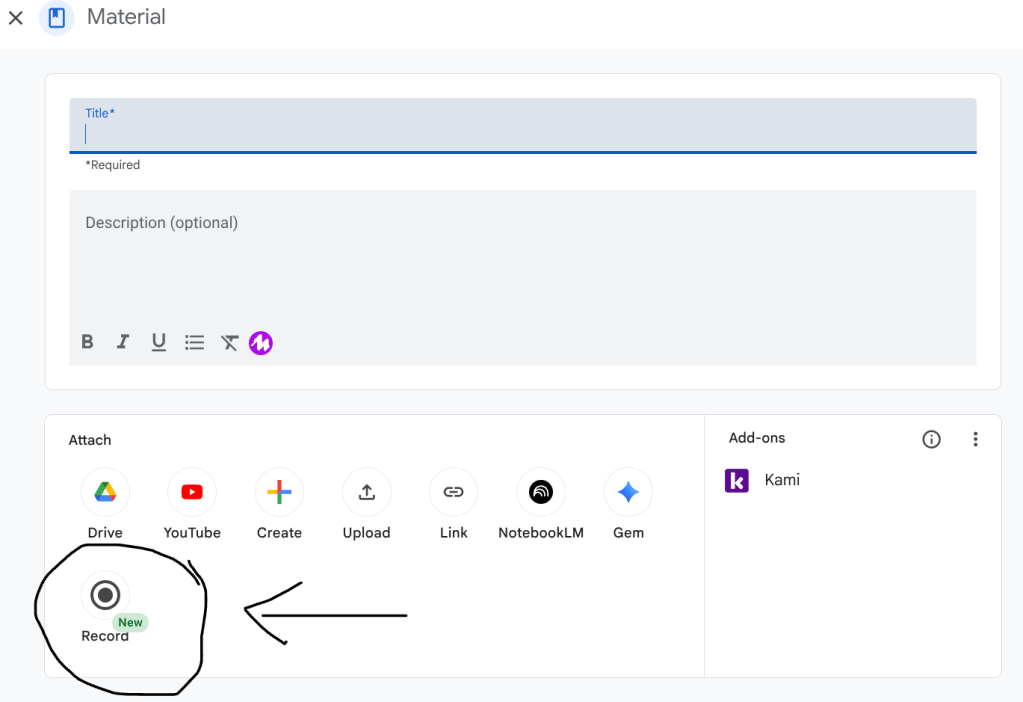
Task: Click the purple extension icon in toolbar
Action: coord(261,343)
